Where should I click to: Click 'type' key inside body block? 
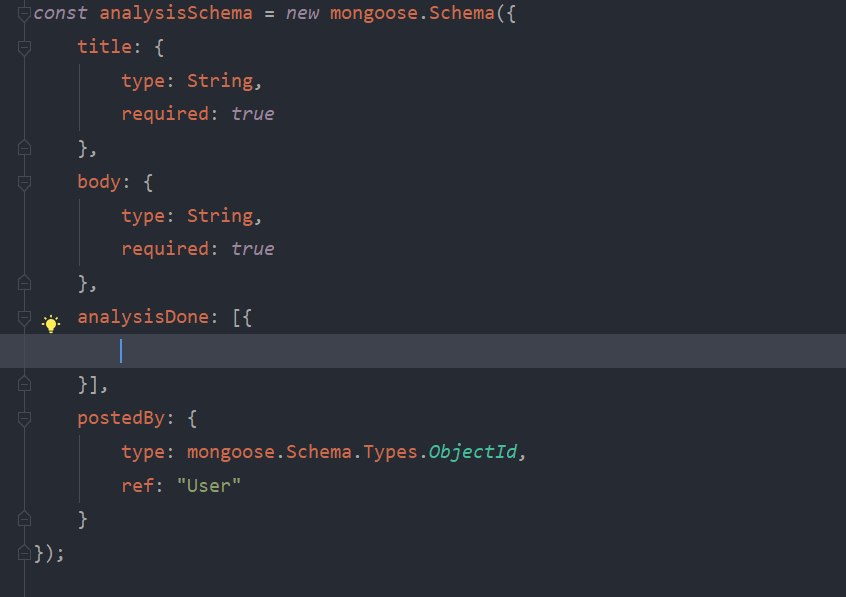143,216
